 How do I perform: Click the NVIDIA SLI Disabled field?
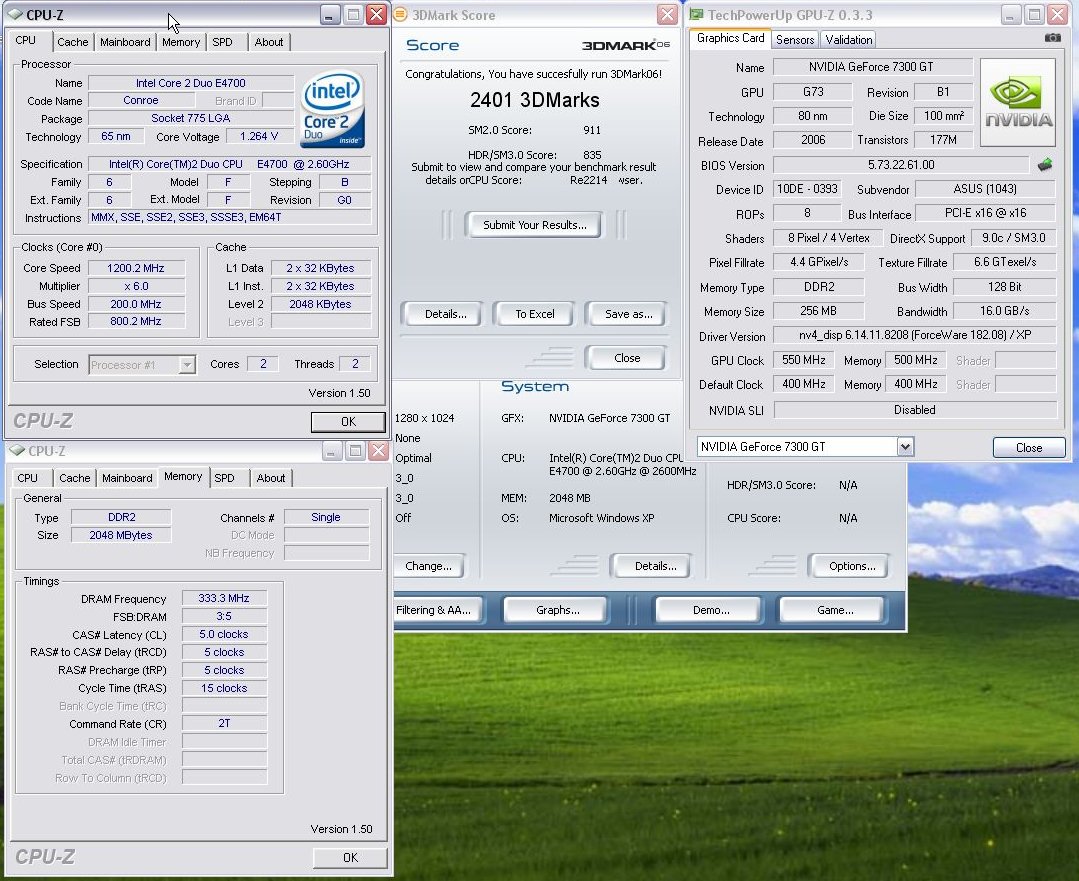pos(915,410)
